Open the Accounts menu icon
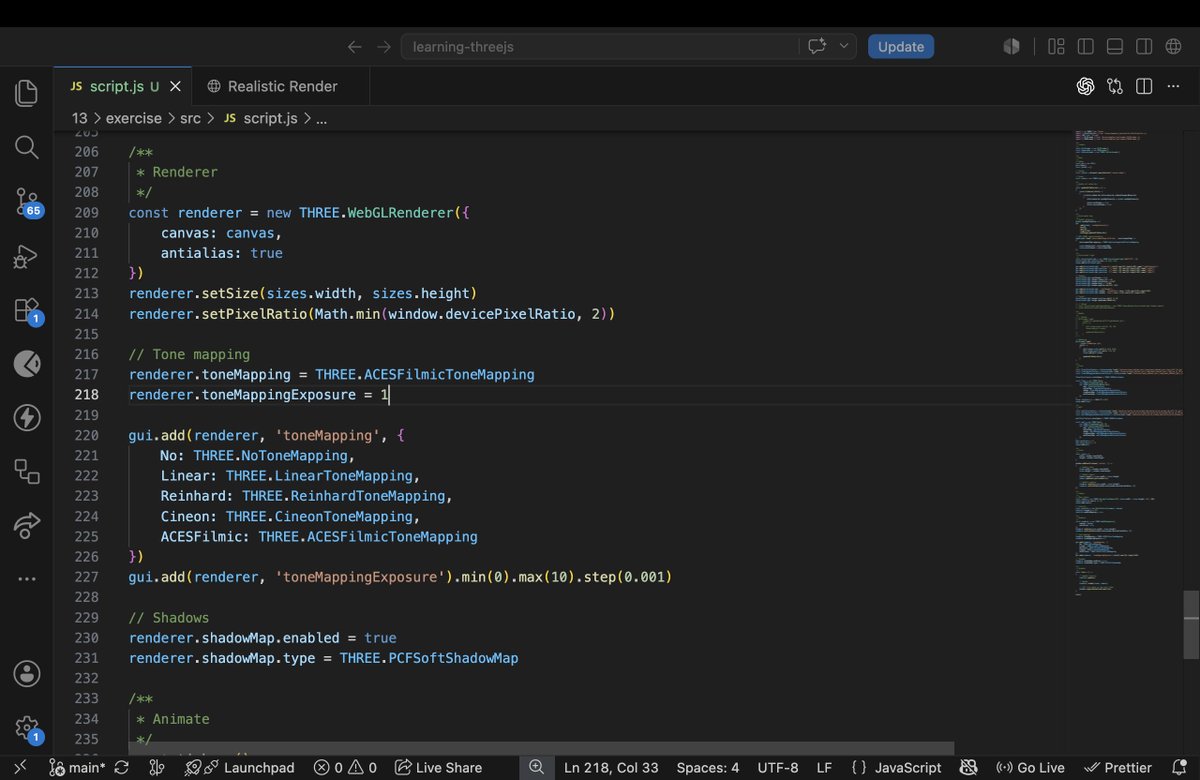The image size is (1200, 780). point(27,673)
